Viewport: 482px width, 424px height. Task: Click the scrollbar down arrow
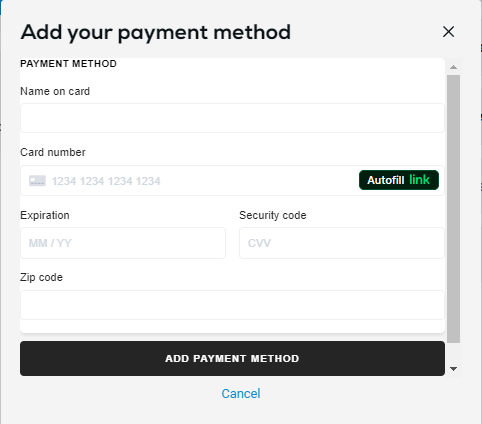click(453, 369)
